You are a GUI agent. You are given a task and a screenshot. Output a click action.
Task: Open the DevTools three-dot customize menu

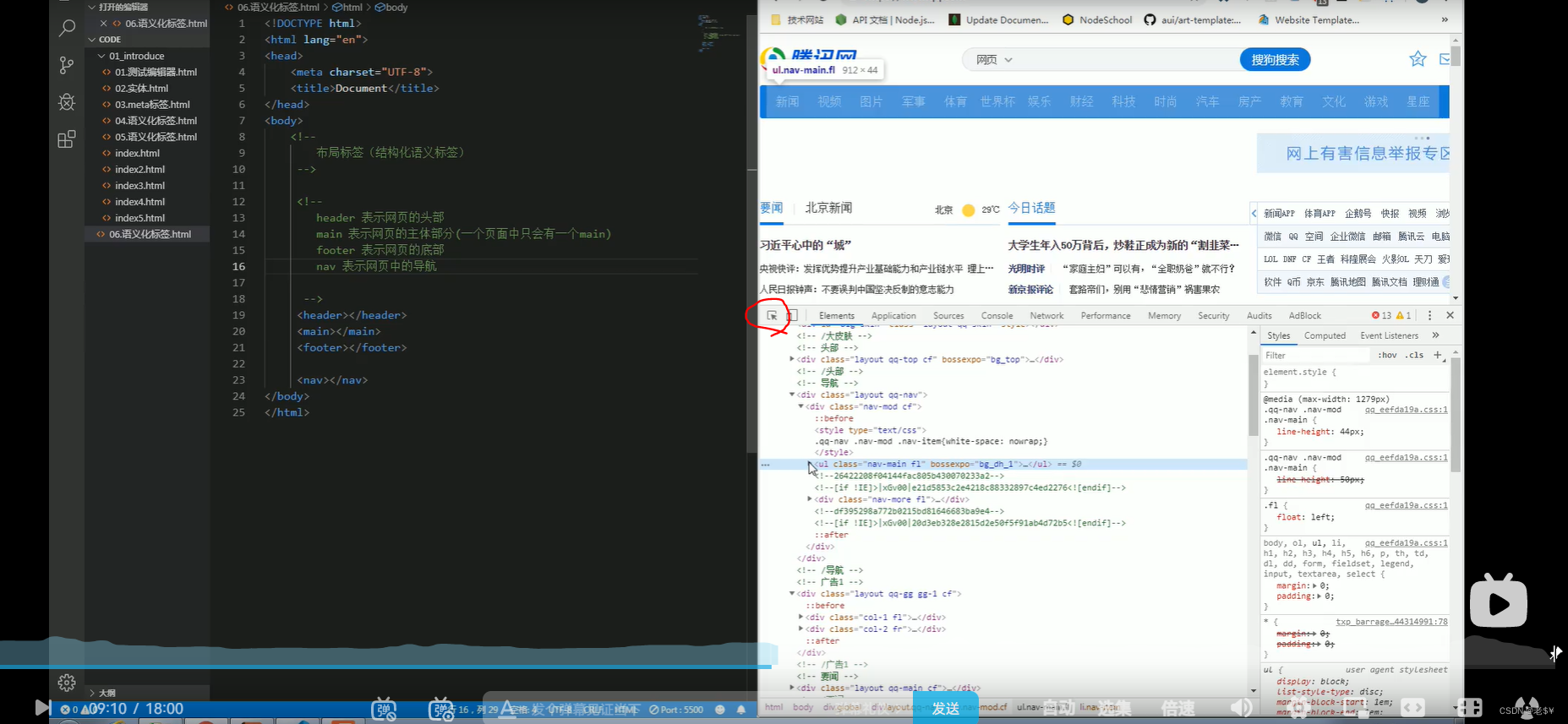click(1430, 315)
